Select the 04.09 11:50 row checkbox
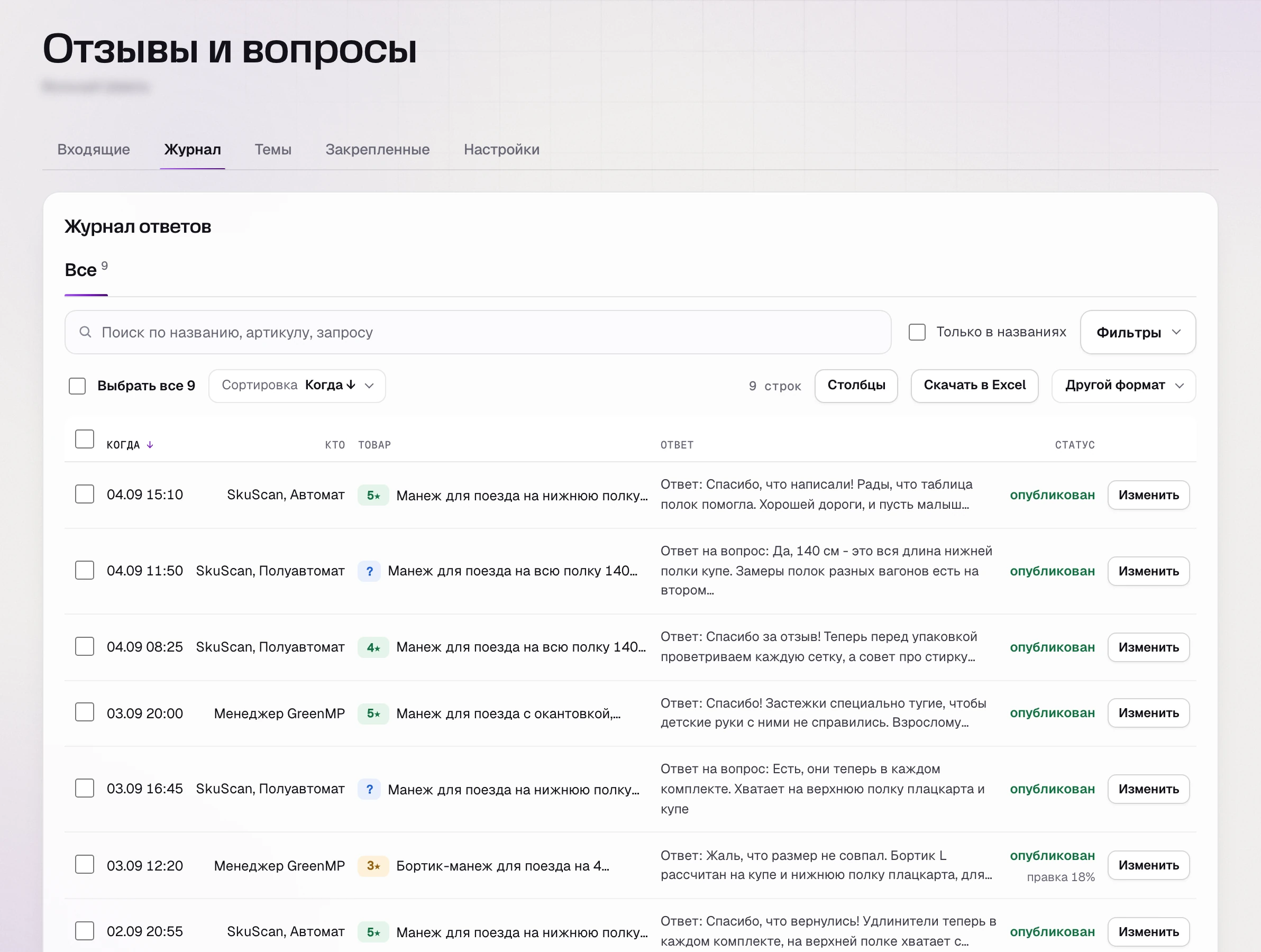Screen dimensions: 1261x952 85,570
